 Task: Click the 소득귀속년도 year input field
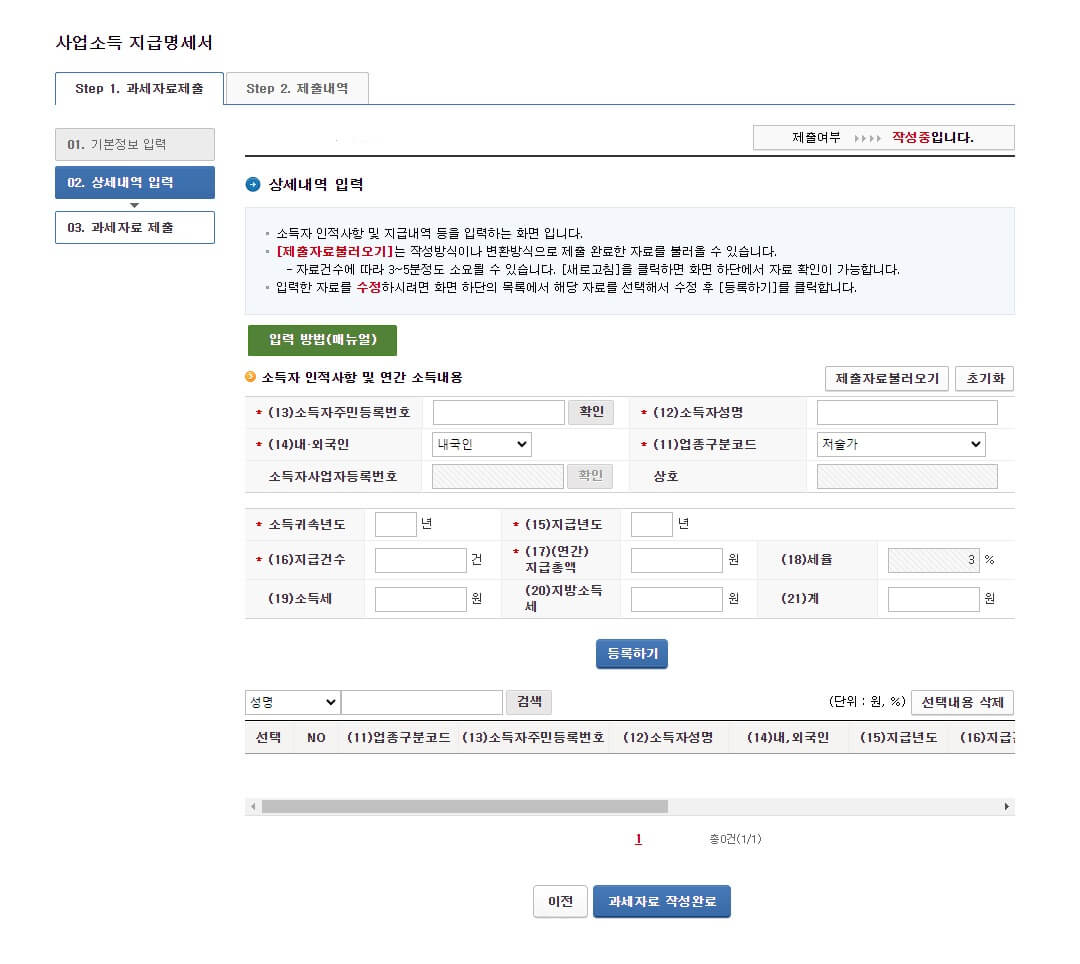394,523
